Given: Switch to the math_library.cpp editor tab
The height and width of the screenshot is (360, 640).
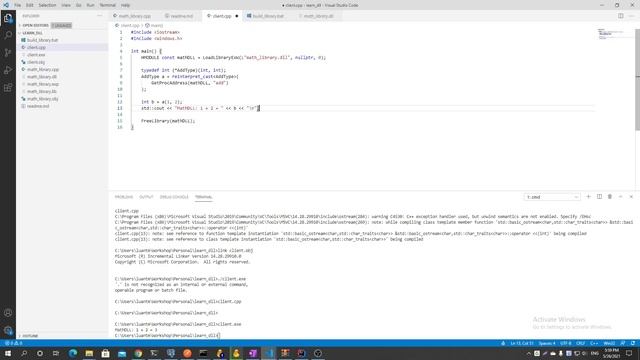Looking at the screenshot, I should click(134, 16).
